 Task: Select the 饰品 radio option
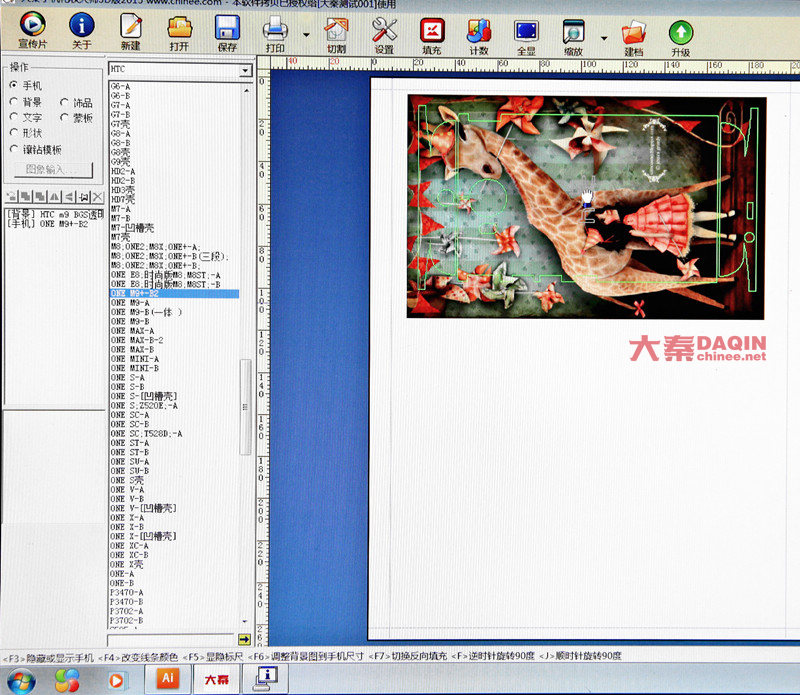76,103
